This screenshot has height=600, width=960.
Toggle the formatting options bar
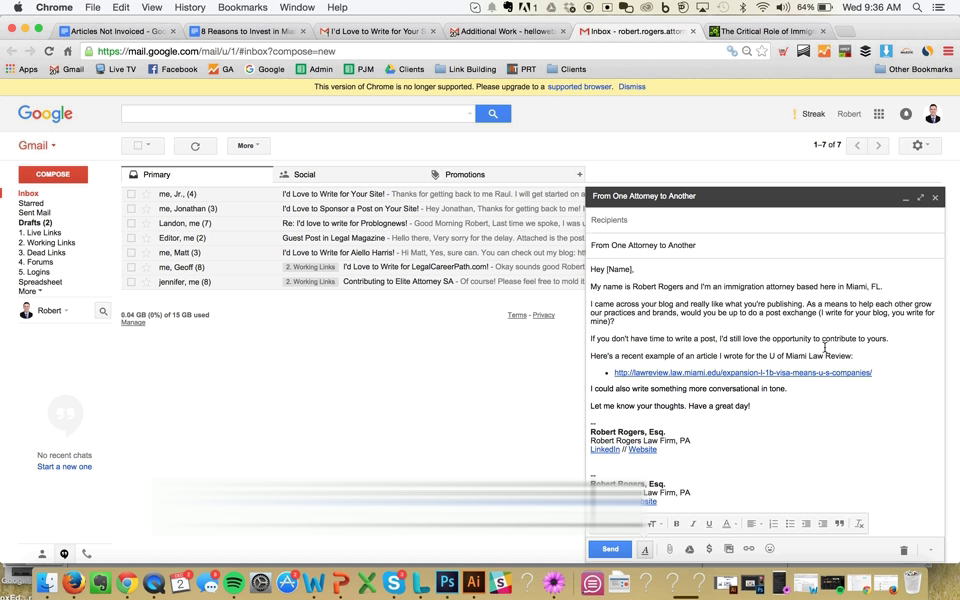[x=645, y=549]
